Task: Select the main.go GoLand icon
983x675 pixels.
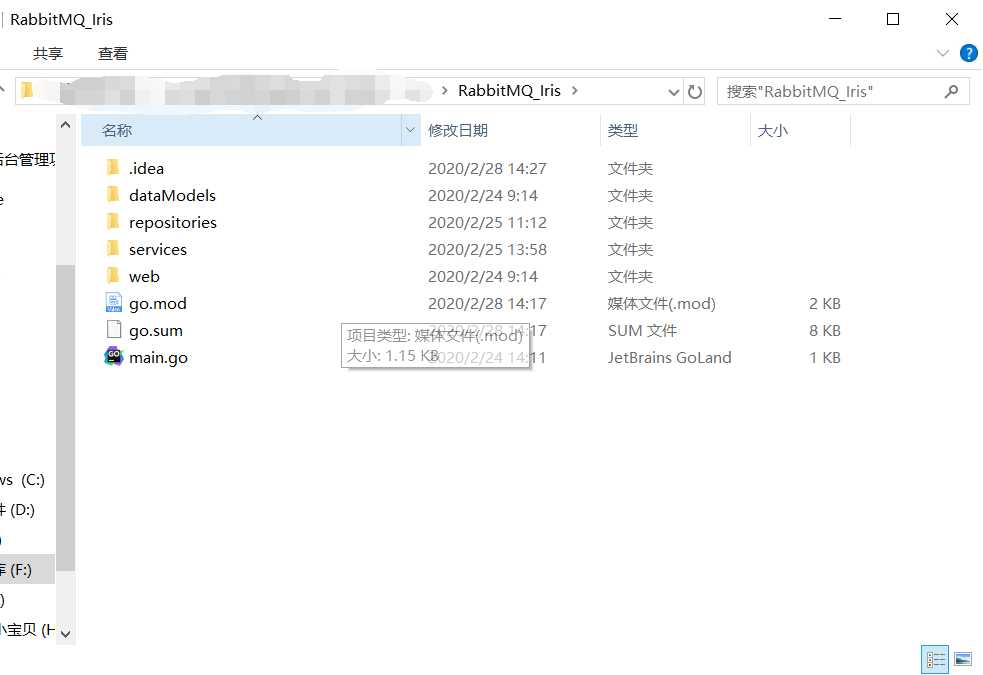Action: (113, 357)
